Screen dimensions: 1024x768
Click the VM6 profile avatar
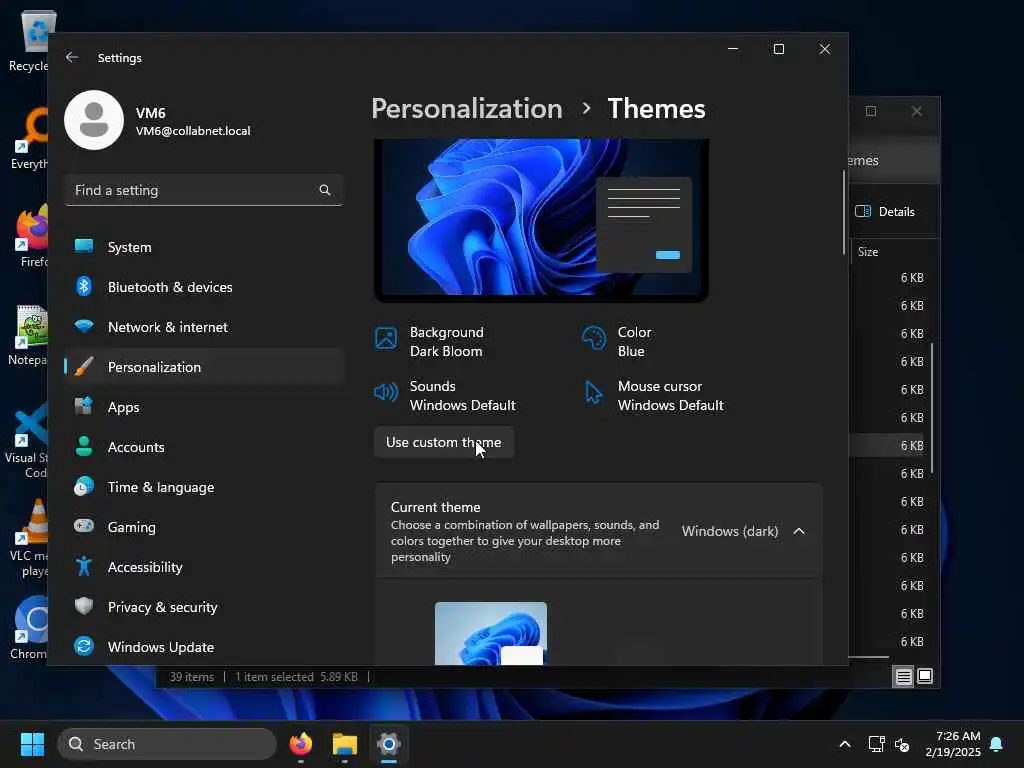click(x=94, y=120)
